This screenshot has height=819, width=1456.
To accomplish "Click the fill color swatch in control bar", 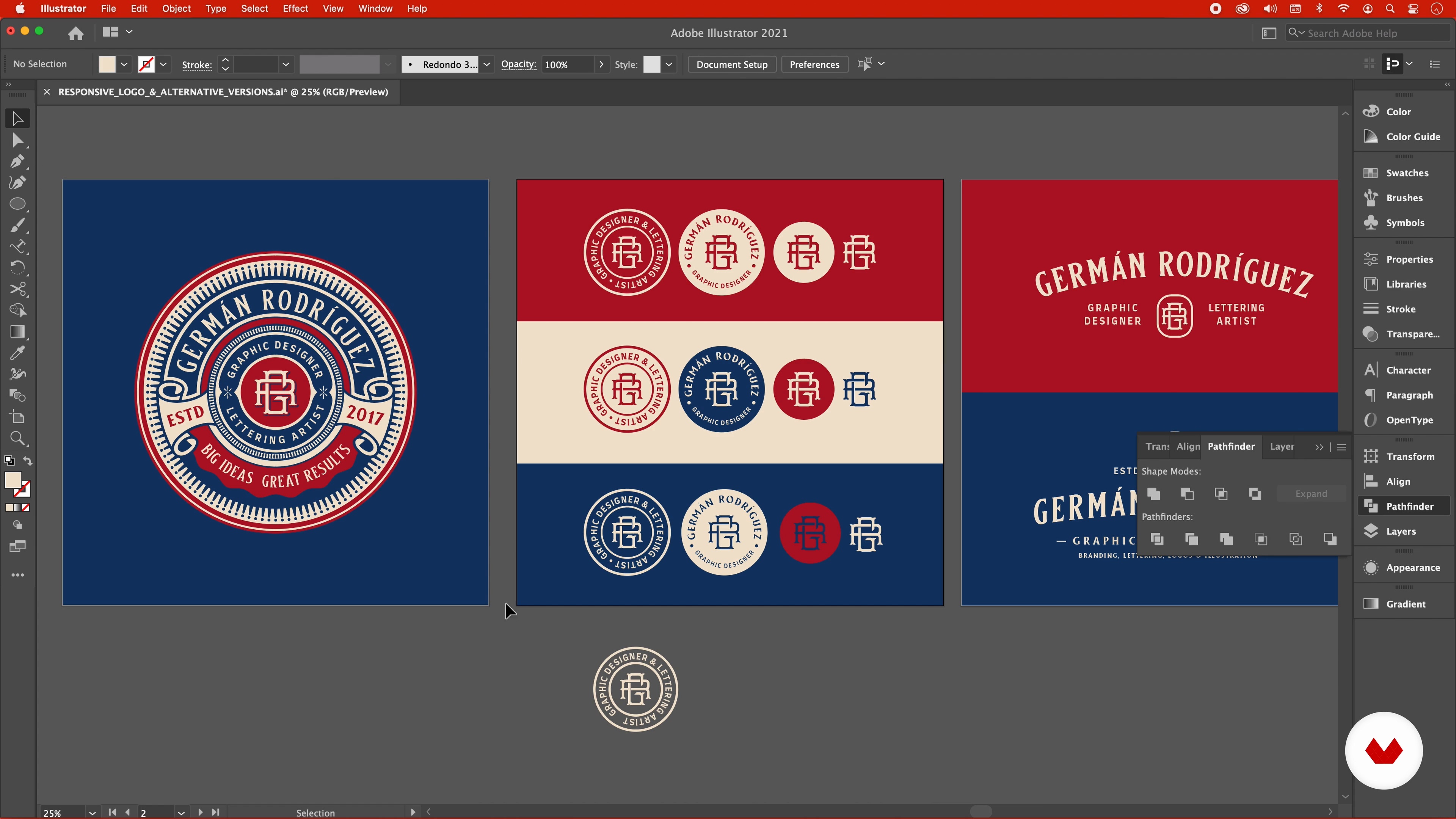I will tap(107, 64).
